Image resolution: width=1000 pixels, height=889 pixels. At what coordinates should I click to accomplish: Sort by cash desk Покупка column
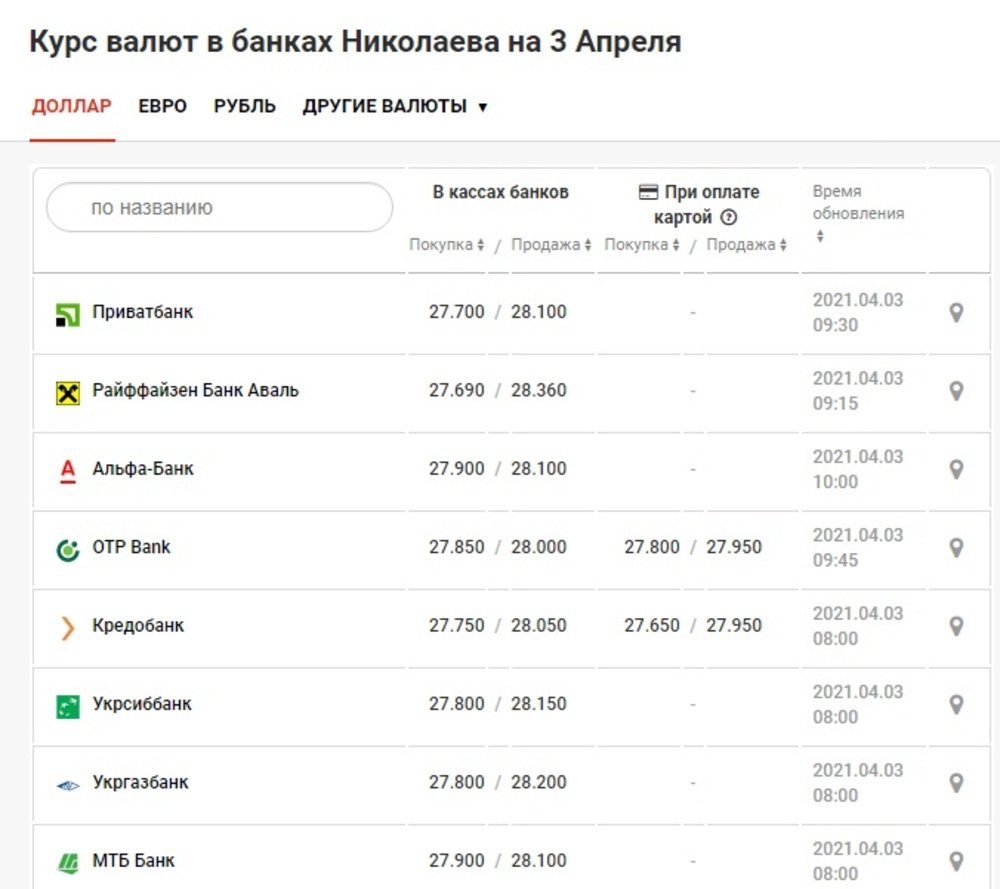point(446,245)
